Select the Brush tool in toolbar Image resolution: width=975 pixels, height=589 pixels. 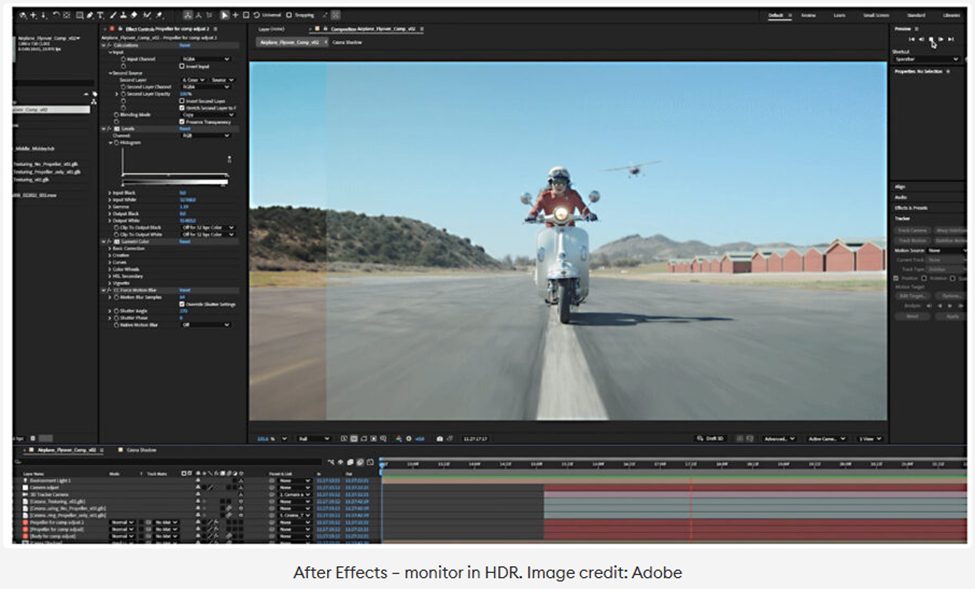click(x=113, y=14)
